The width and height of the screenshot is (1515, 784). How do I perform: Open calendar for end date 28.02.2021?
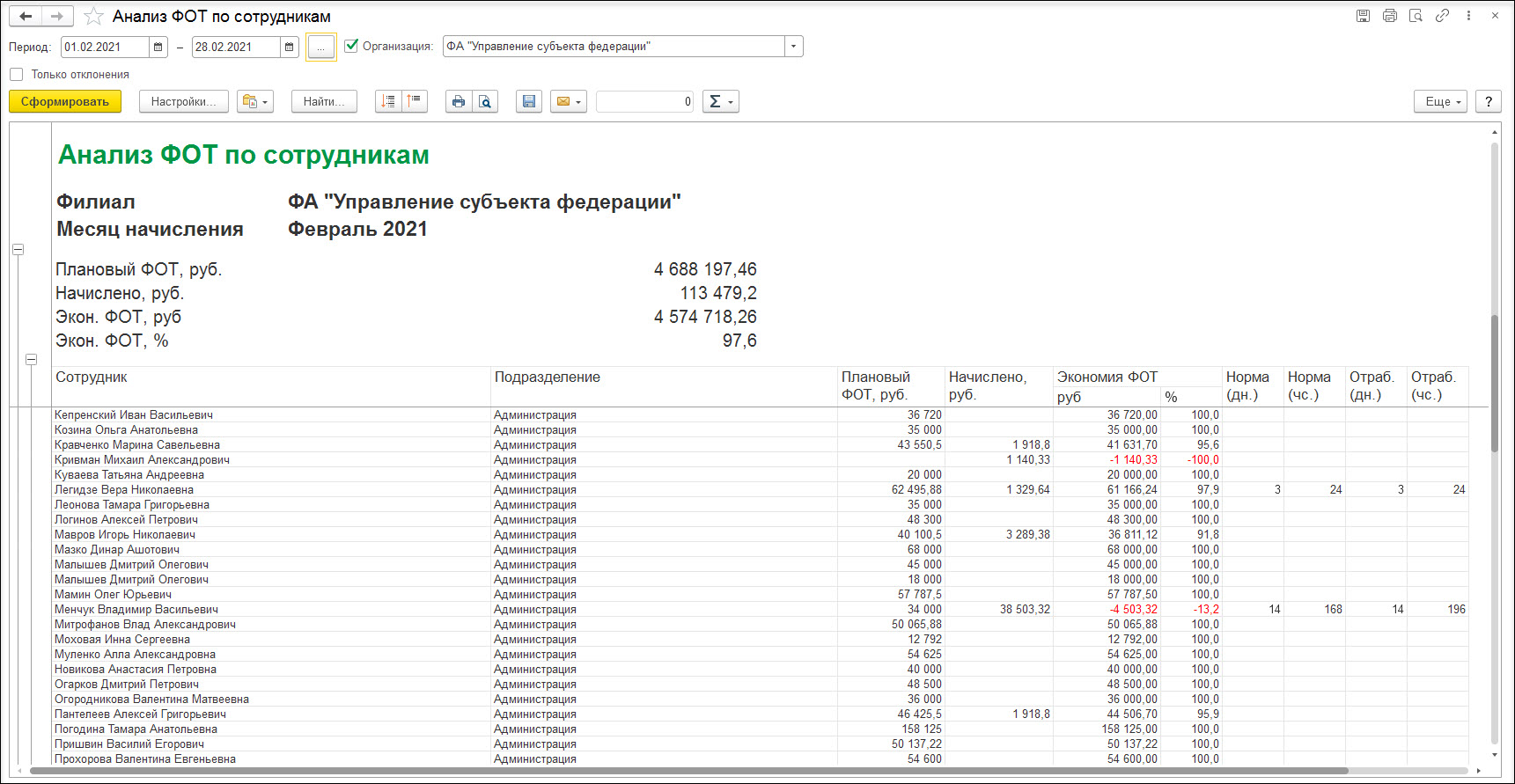[x=289, y=47]
